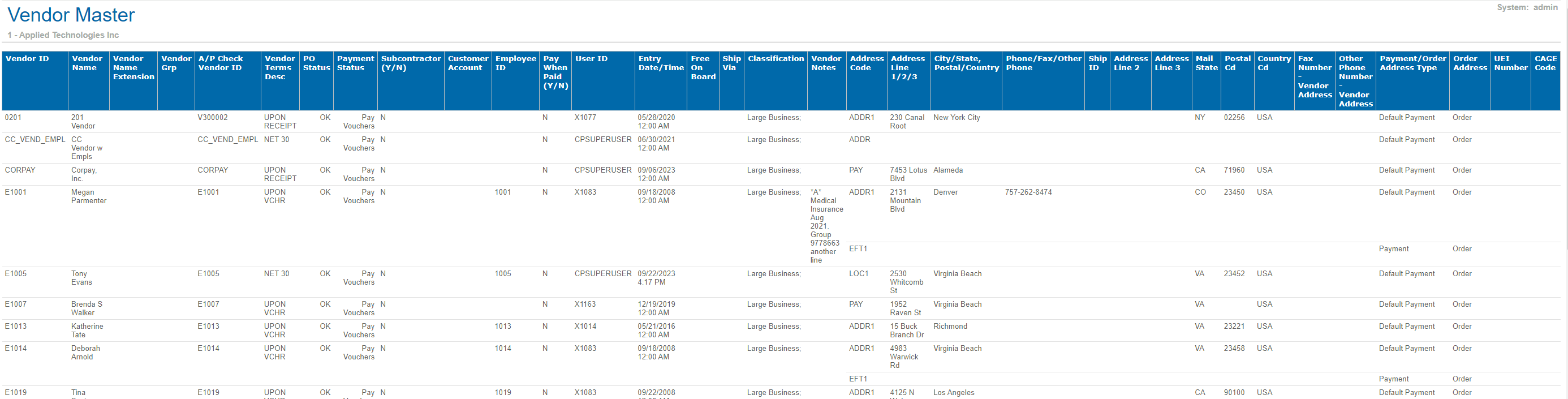This screenshot has height=399, width=1568.
Task: Click the Vendor Master page title
Action: tap(71, 15)
